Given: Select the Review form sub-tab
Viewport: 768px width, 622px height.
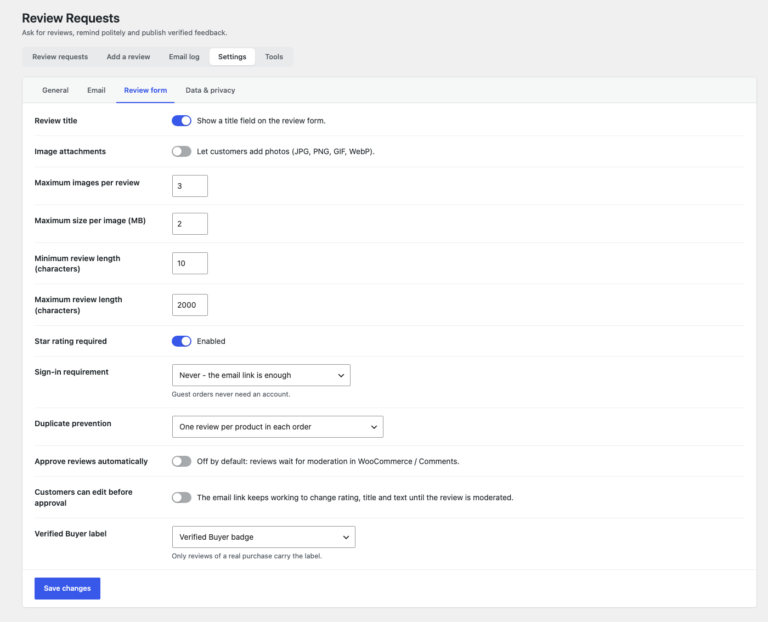Looking at the screenshot, I should coord(145,90).
